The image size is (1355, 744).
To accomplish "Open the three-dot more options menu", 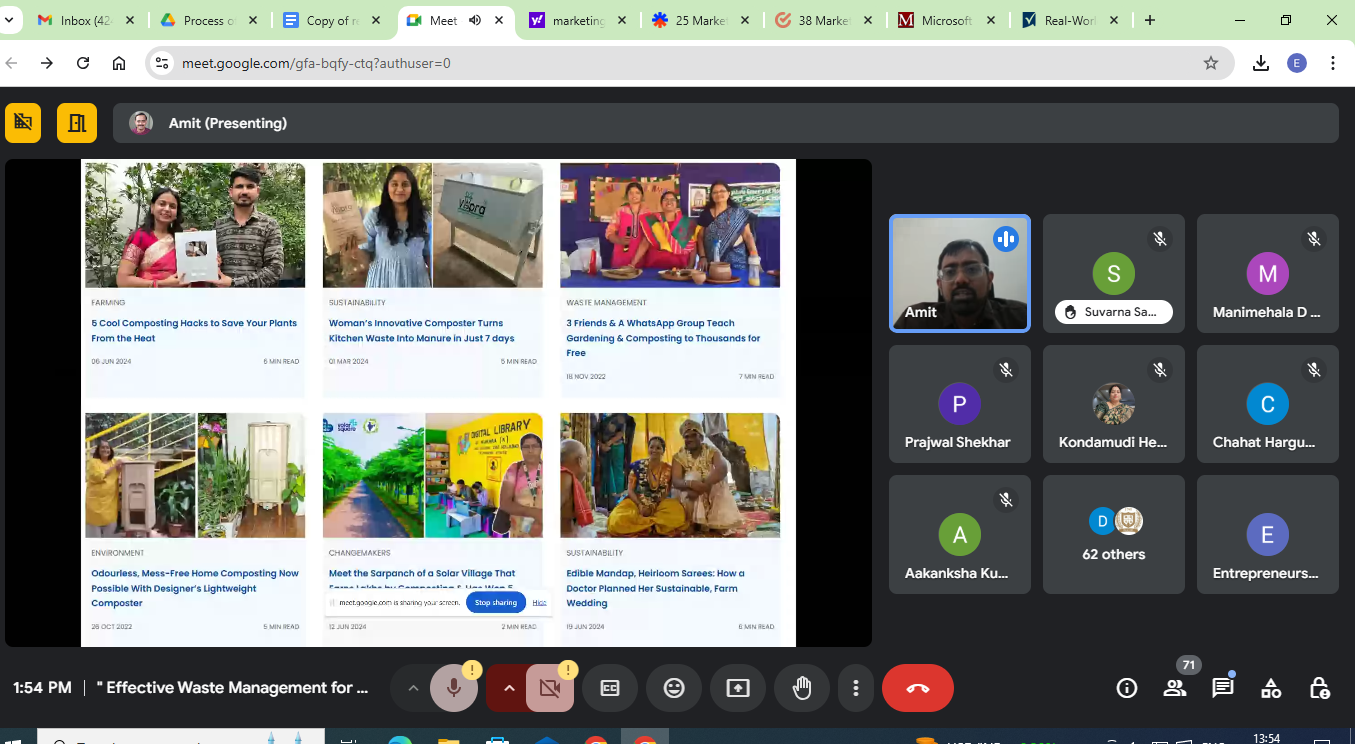I will point(855,688).
